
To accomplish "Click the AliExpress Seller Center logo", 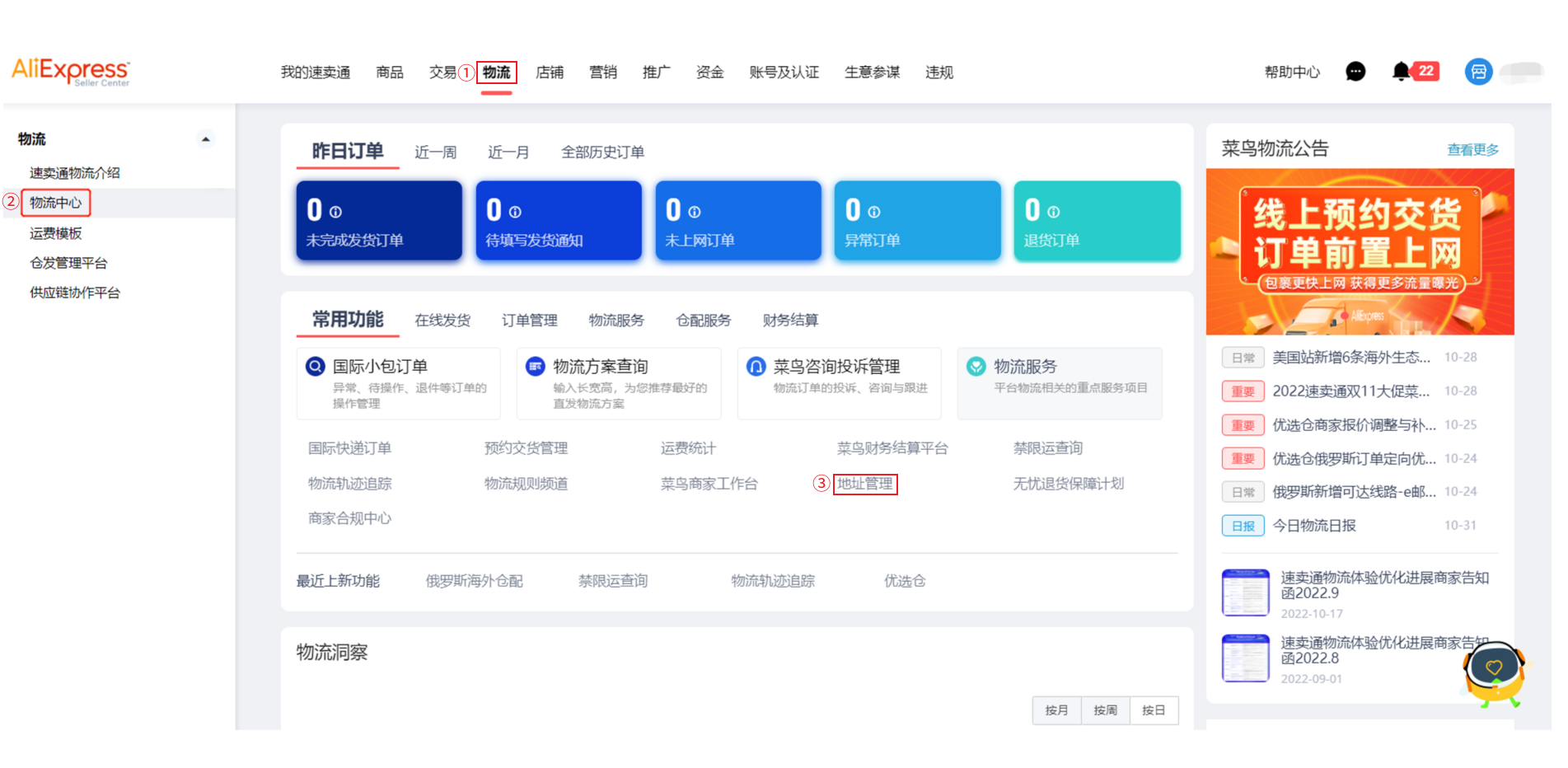I will (x=71, y=72).
